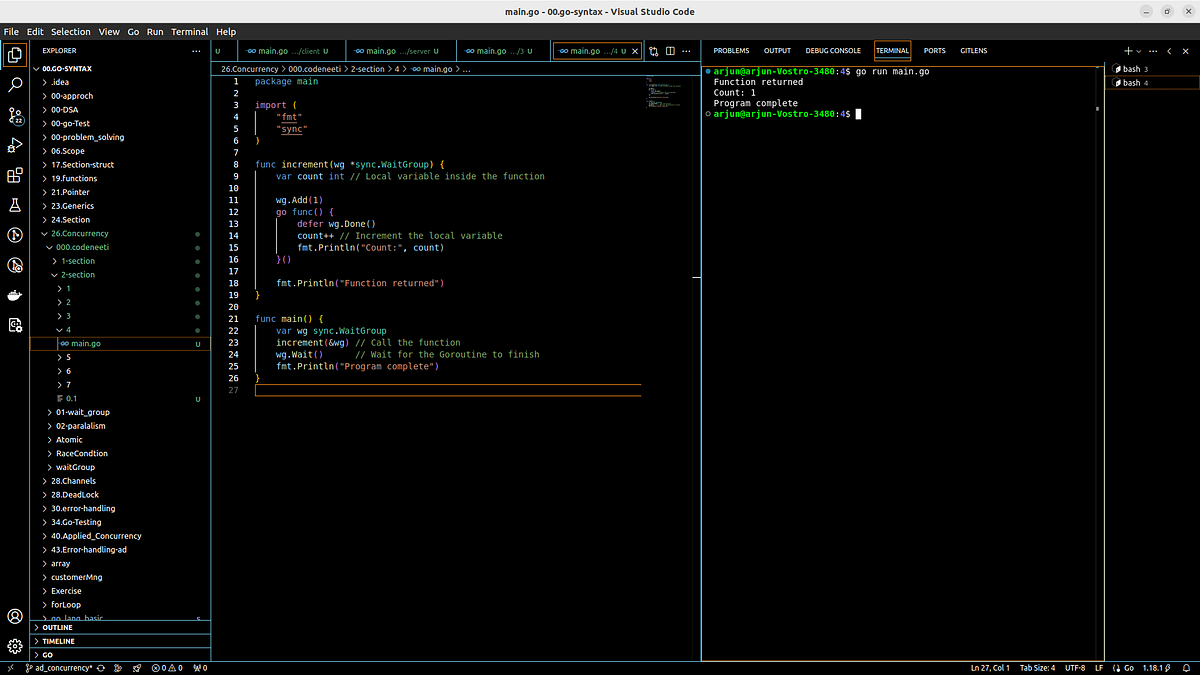Open new terminal launch profile dropdown arrow
This screenshot has height=675, width=1200.
pos(1139,51)
